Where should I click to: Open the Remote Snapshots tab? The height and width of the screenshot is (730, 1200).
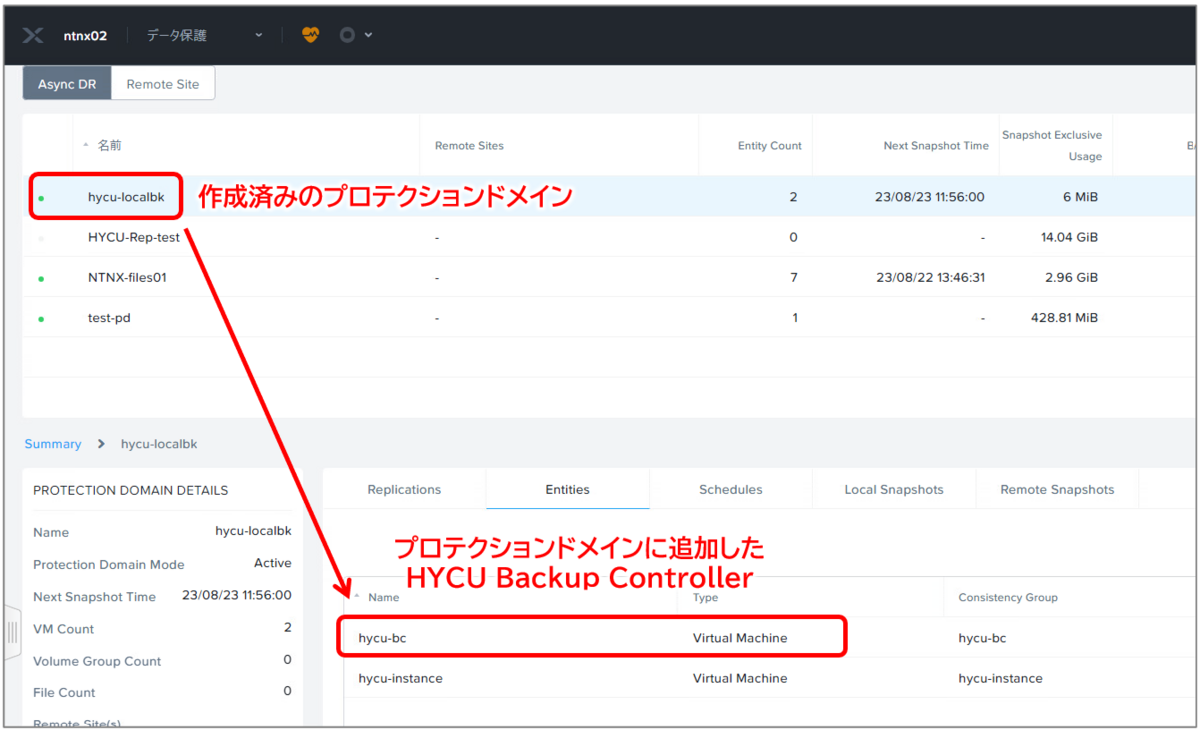[x=1057, y=490]
